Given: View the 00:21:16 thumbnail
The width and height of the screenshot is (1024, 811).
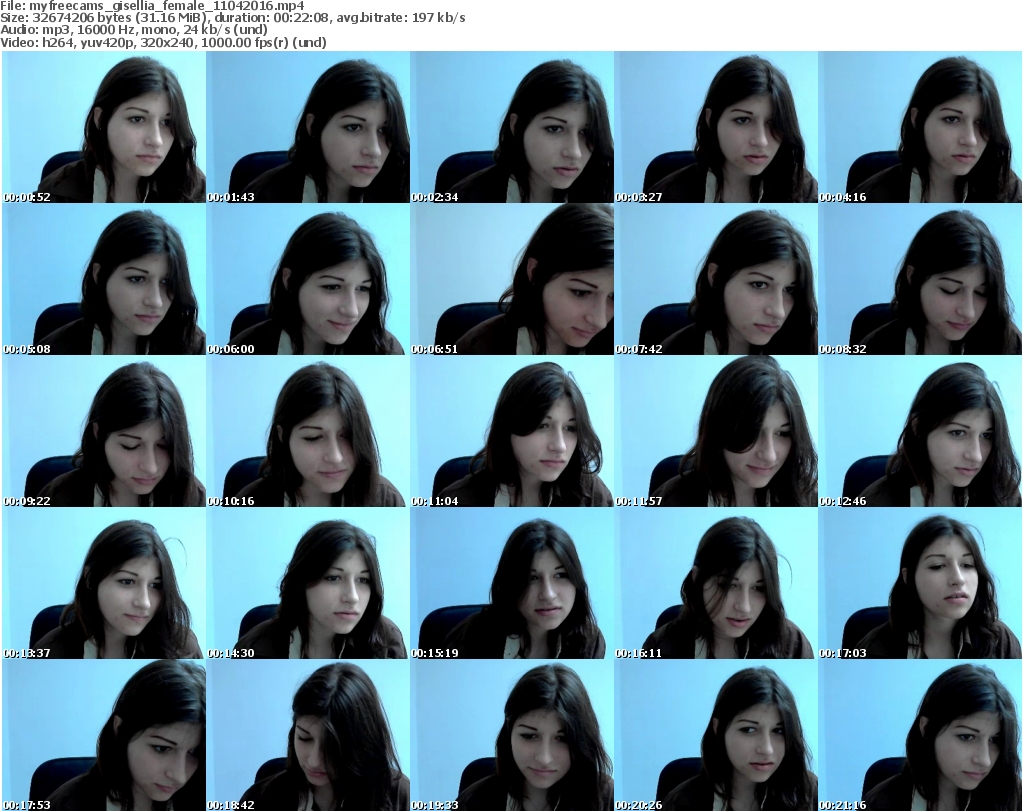Looking at the screenshot, I should tap(920, 735).
